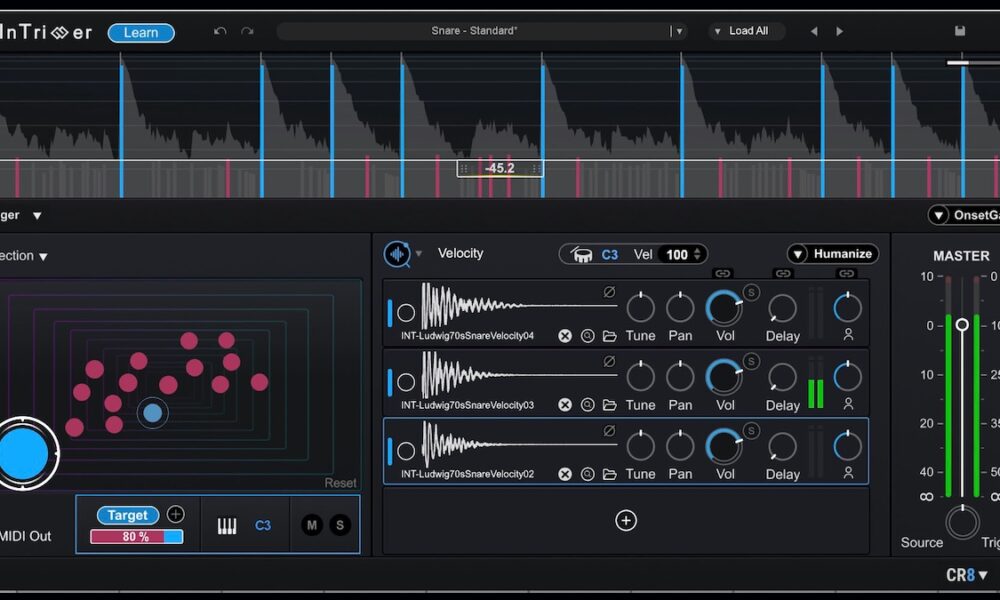Remove the Ludwig70sSnareVelocity03 sample with X icon
Viewport: 1000px width, 600px height.
[565, 405]
